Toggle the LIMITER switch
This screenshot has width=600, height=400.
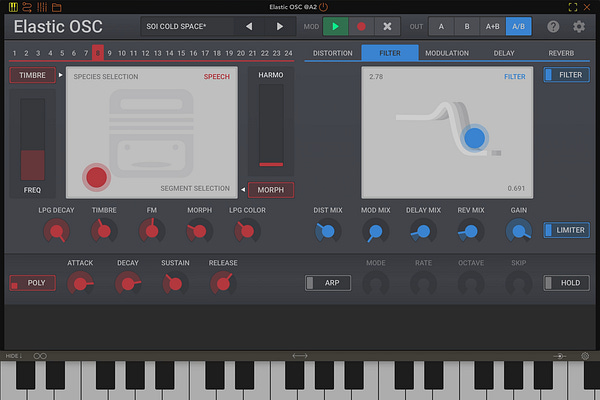point(566,230)
